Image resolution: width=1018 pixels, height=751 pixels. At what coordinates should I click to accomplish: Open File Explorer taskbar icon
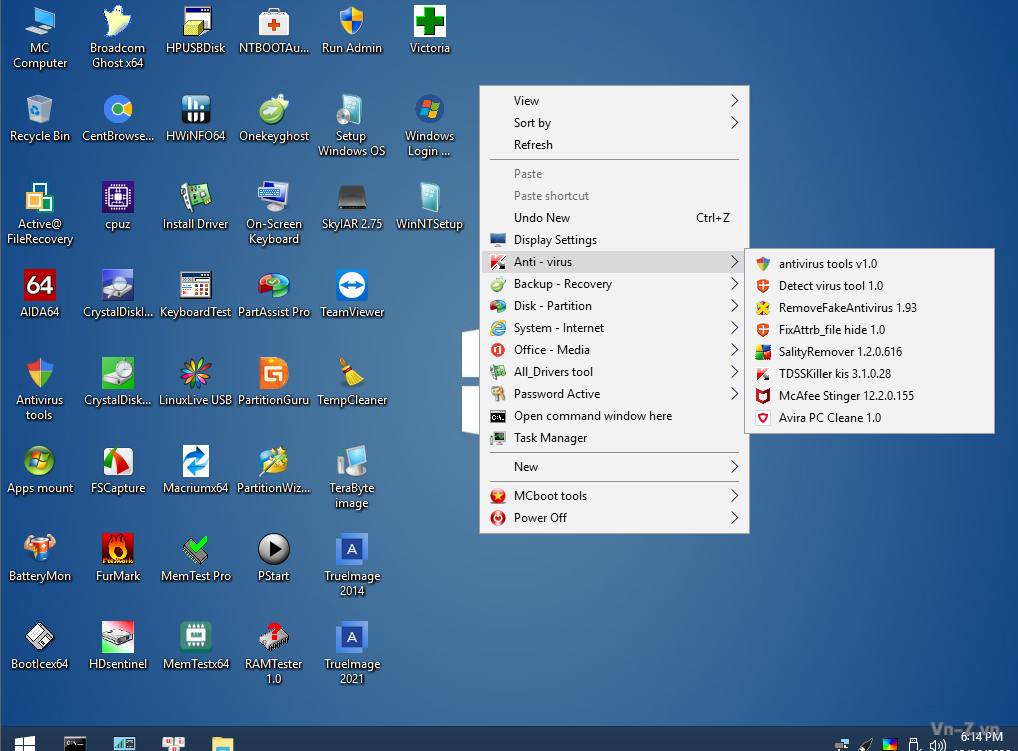click(x=223, y=743)
